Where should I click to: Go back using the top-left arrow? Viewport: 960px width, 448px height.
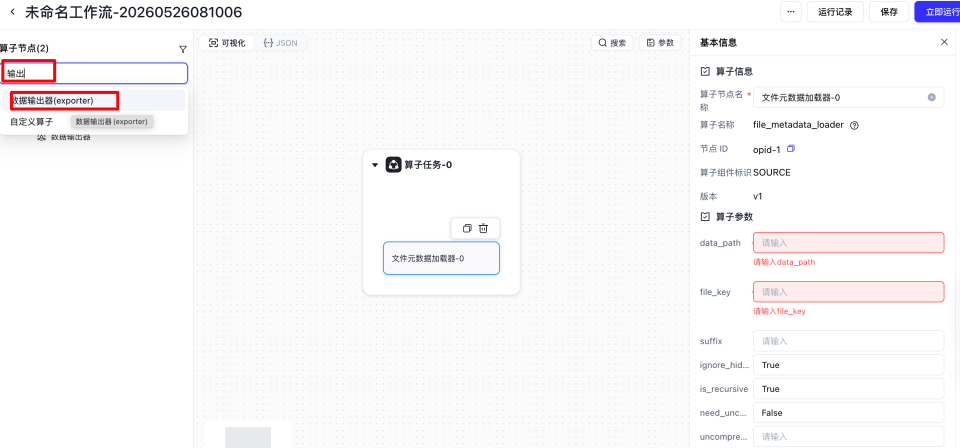13,11
